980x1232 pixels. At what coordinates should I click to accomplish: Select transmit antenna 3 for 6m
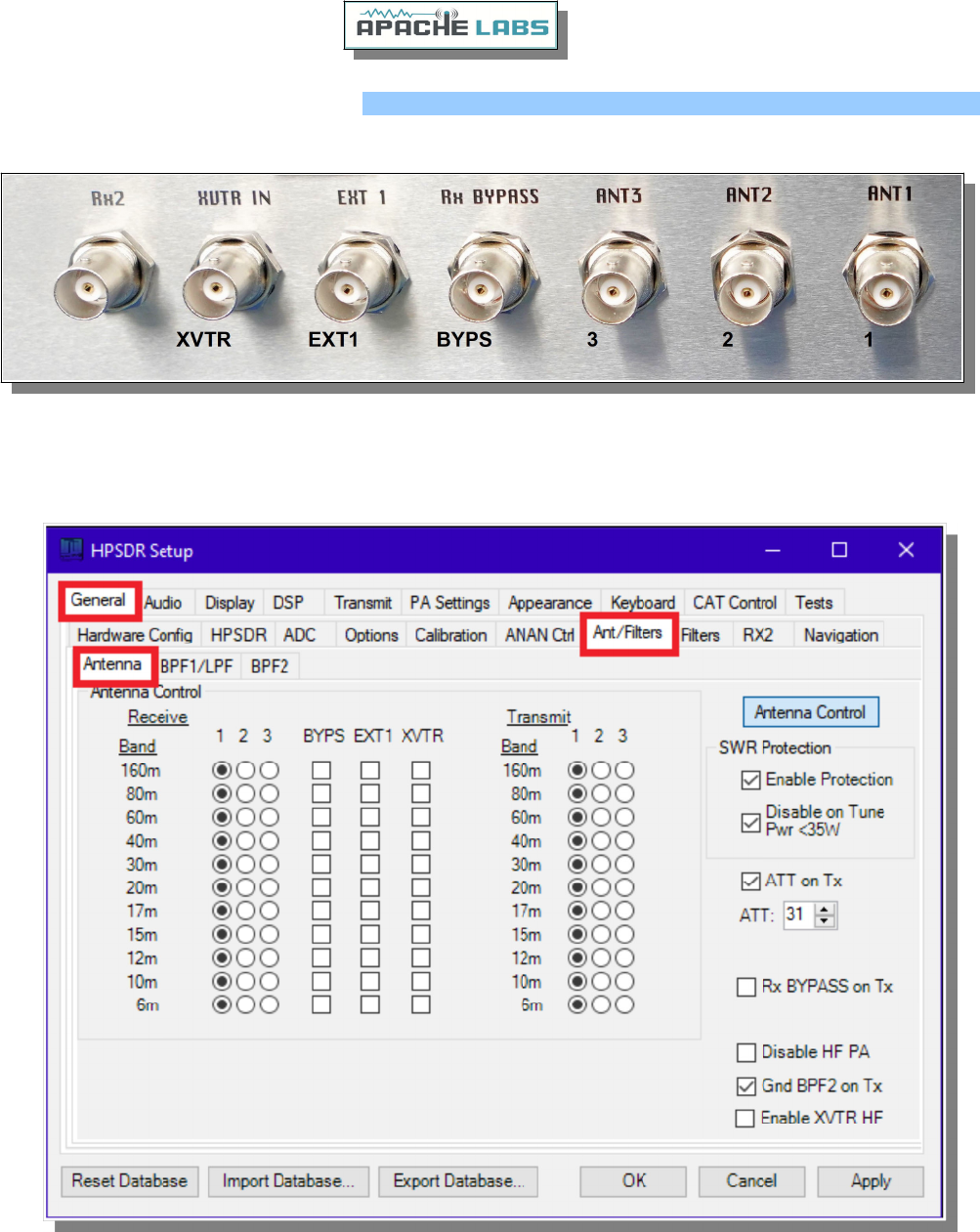pyautogui.click(x=624, y=1004)
